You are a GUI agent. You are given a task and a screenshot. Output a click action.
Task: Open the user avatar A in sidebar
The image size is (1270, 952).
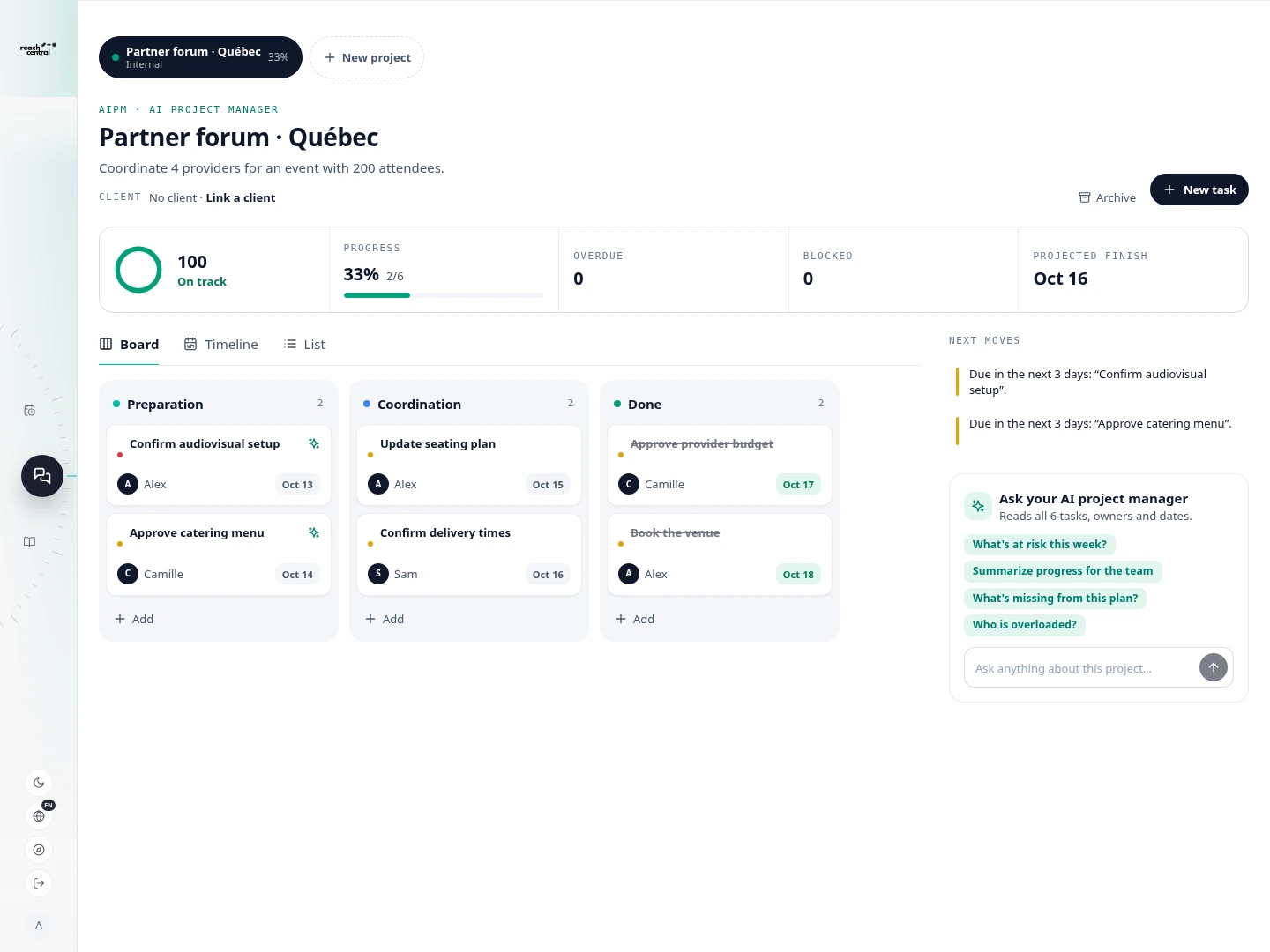pos(39,926)
